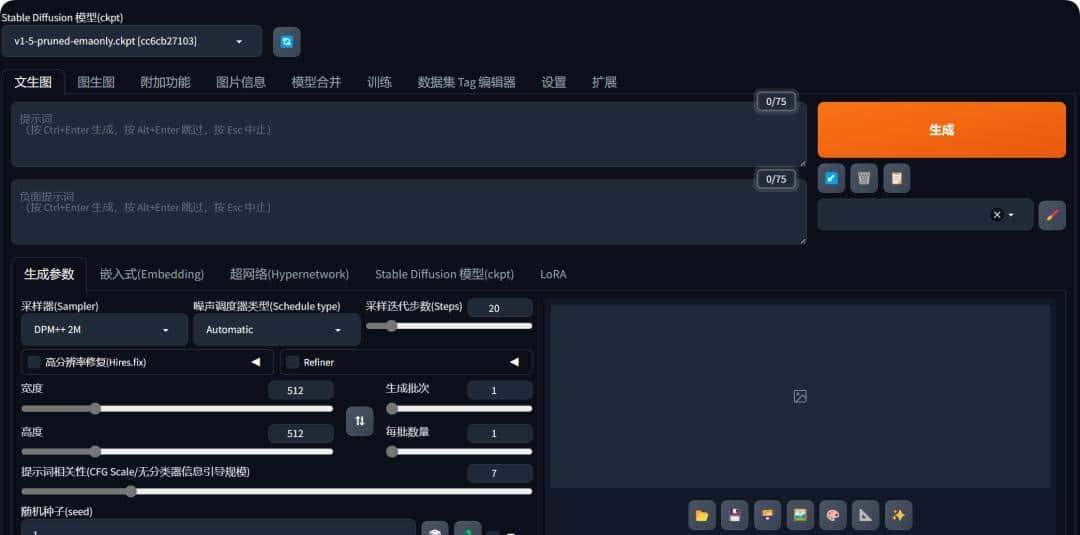Select the 嵌入式(Embedding) sub-tab
Viewport: 1080px width, 535px height.
tap(152, 274)
